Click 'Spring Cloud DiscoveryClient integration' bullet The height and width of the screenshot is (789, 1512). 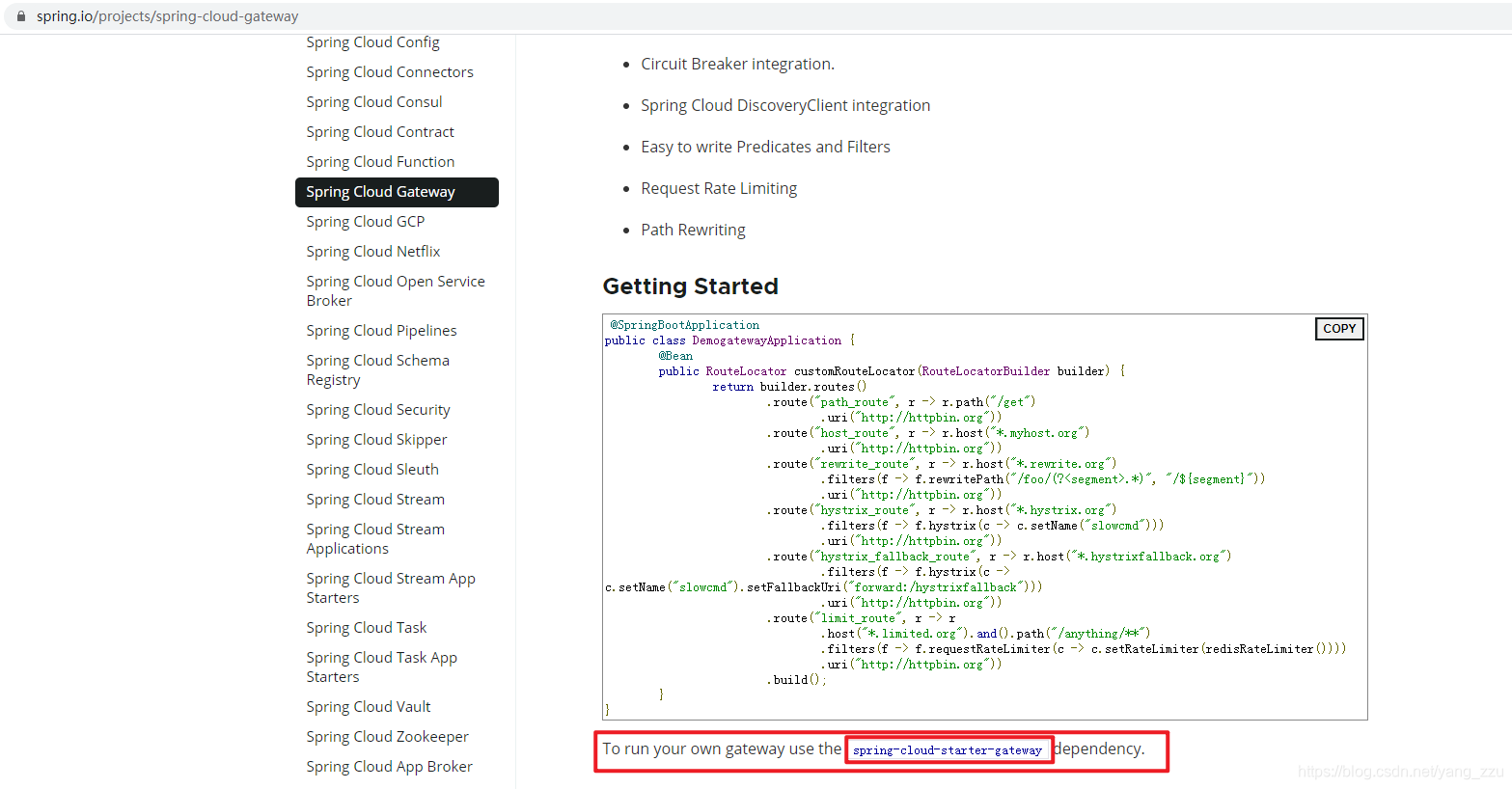(785, 105)
